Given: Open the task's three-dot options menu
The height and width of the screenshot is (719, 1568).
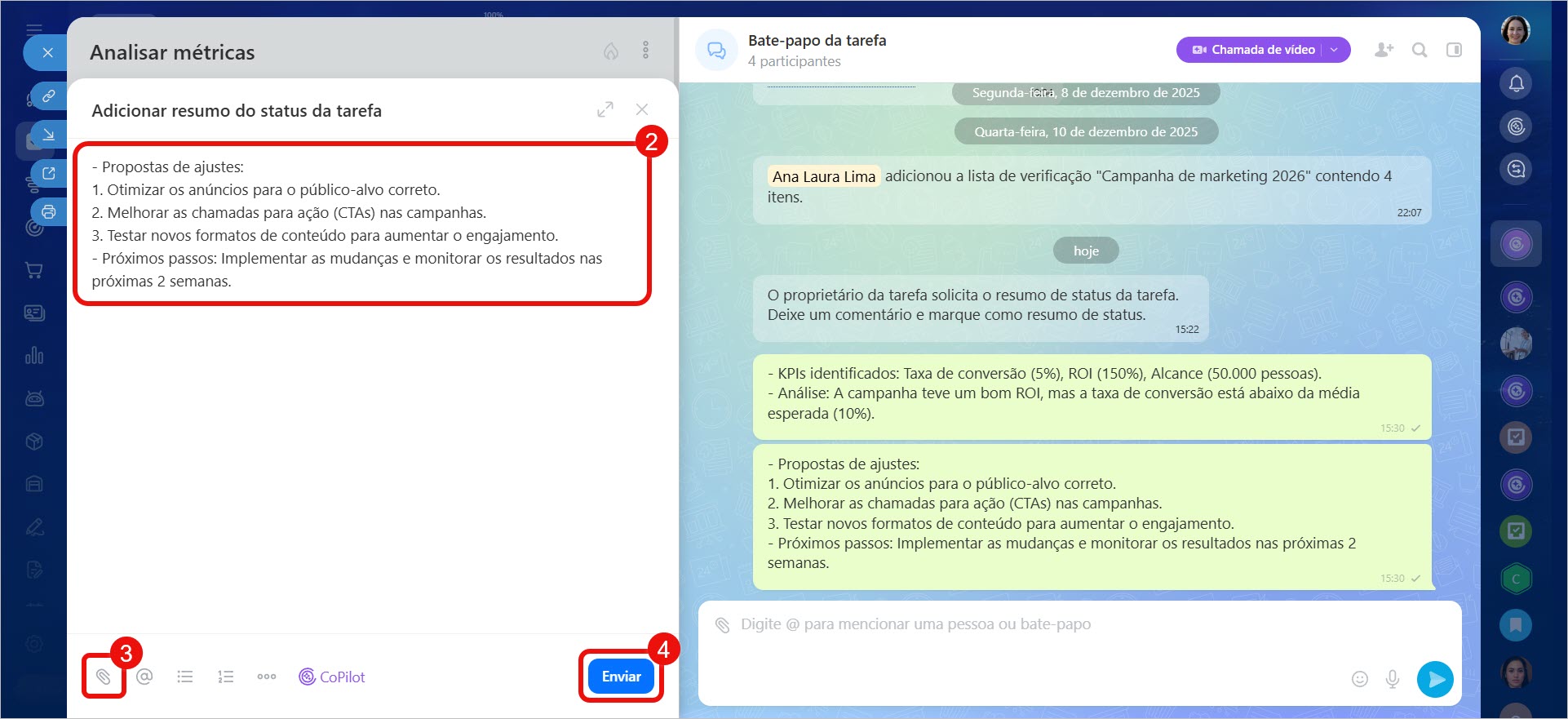Looking at the screenshot, I should pyautogui.click(x=645, y=51).
